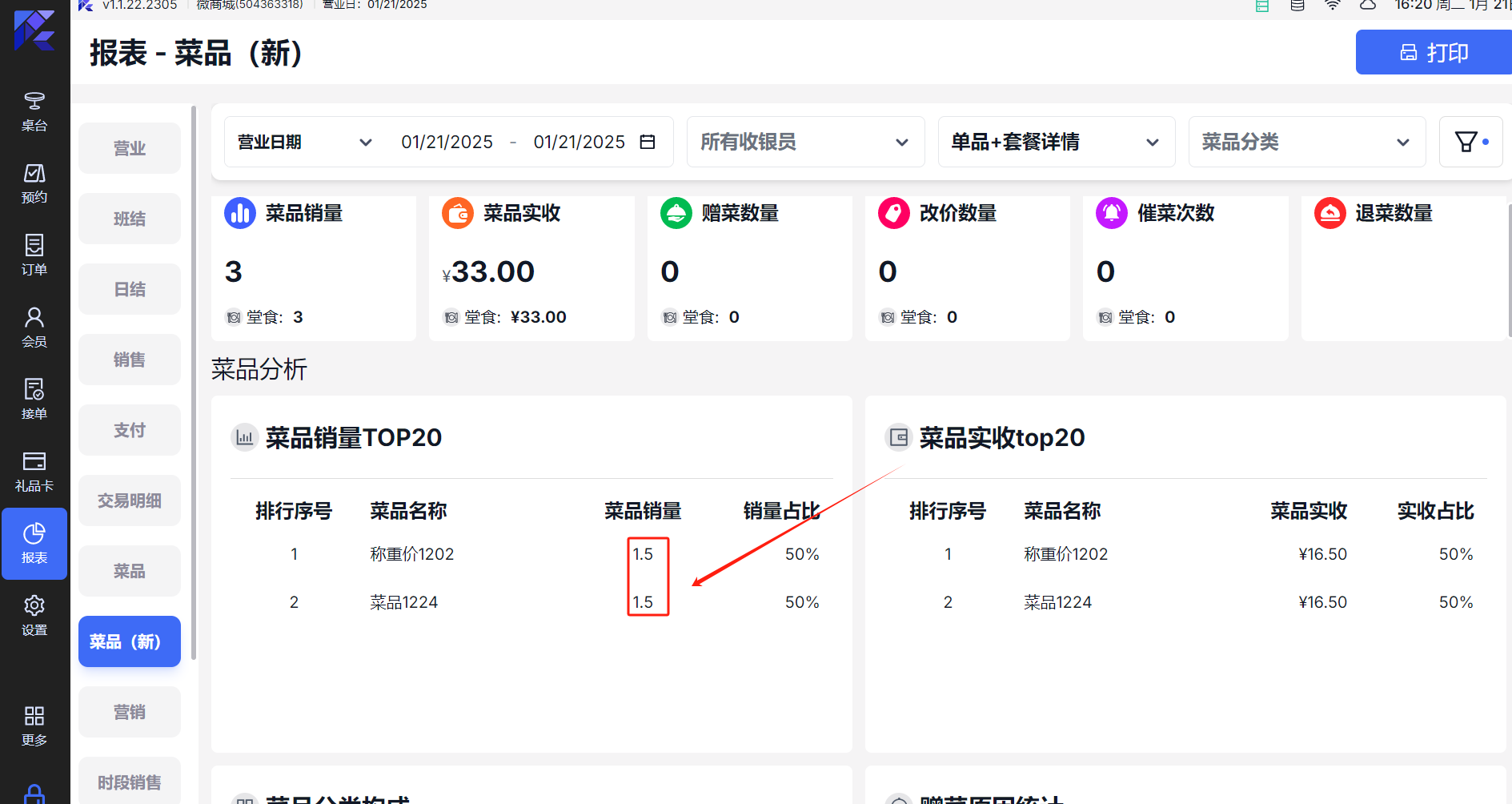Screen dimensions: 1512x804
Task: Click the main page scrollbar on the right
Action: (1510, 271)
